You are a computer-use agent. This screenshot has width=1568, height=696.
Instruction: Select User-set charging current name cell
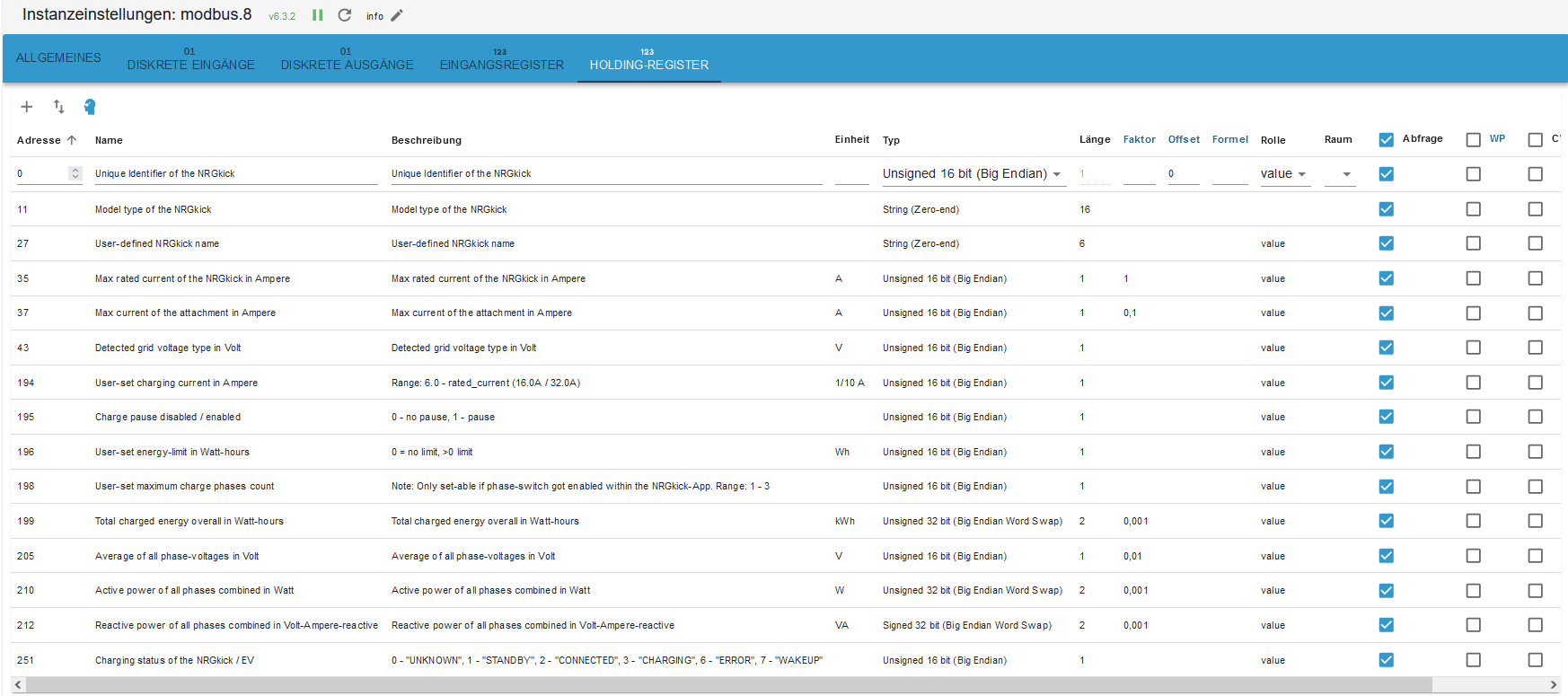[176, 383]
